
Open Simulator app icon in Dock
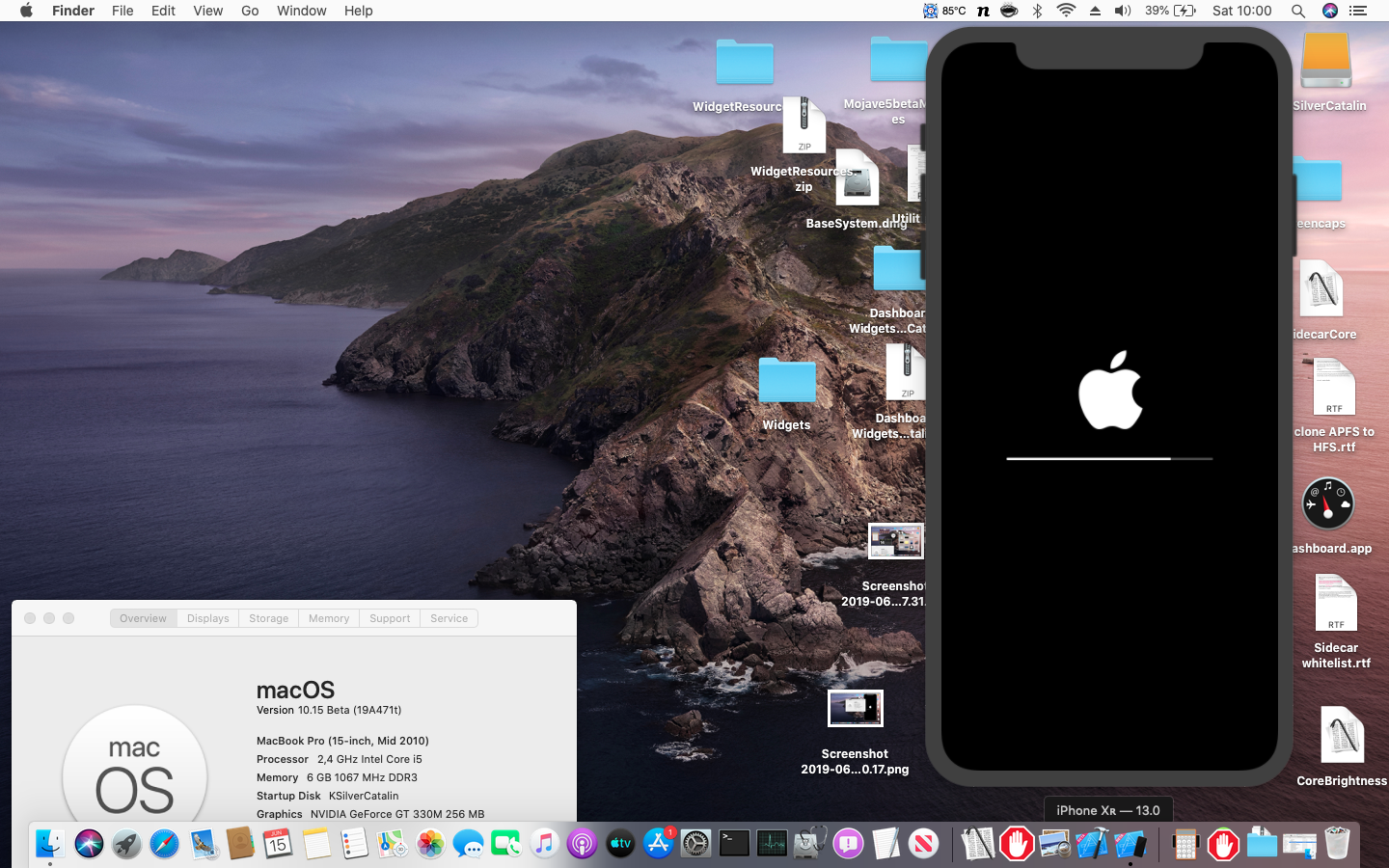(1130, 844)
